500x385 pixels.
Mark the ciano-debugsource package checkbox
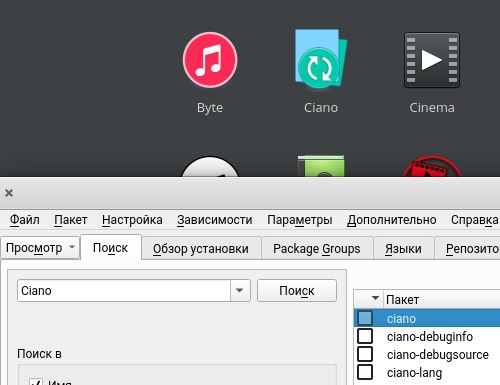[x=365, y=354]
